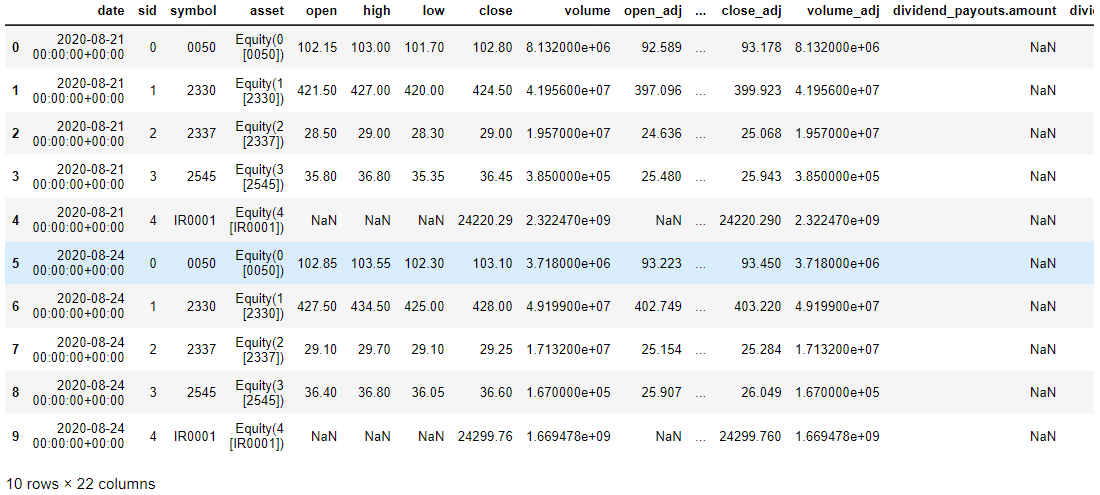Select high value 434.50 in row 6
This screenshot has width=1100, height=495.
[371, 307]
